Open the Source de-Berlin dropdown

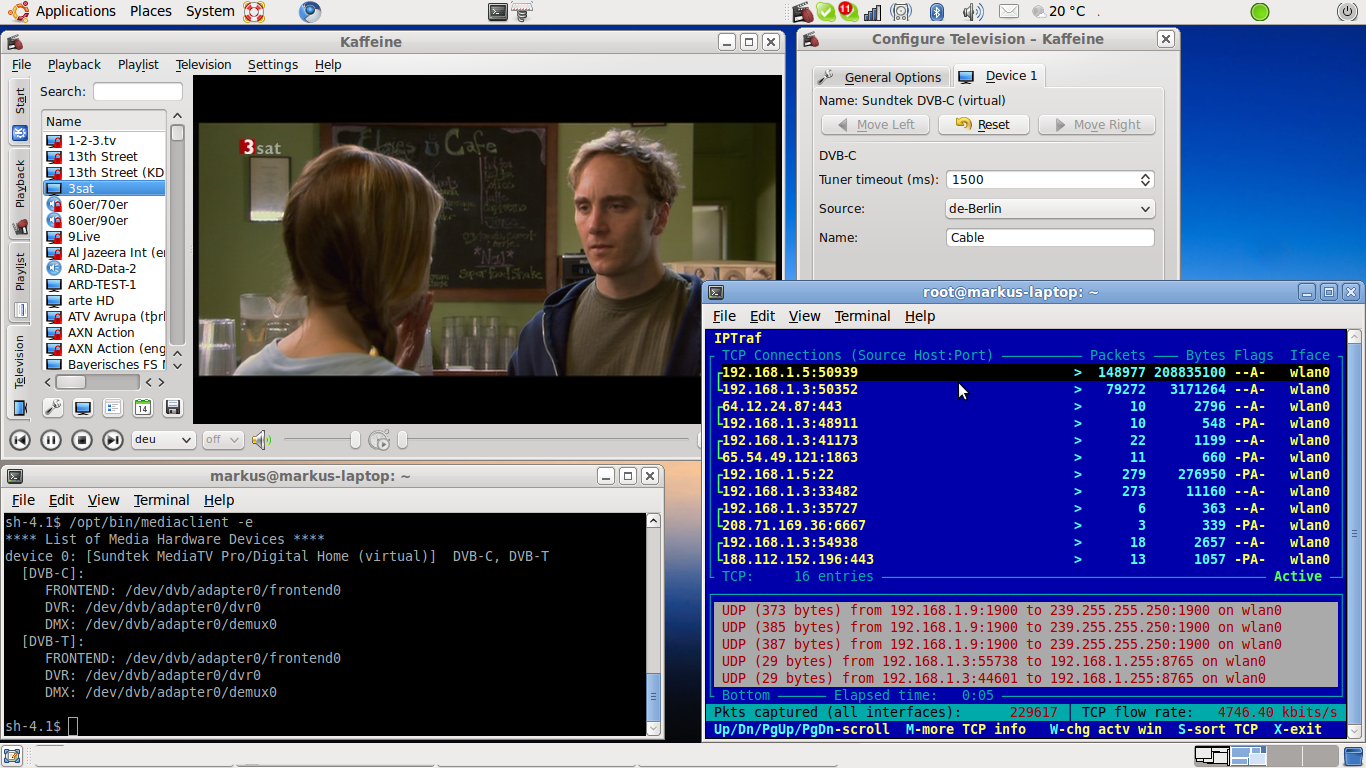click(1050, 209)
